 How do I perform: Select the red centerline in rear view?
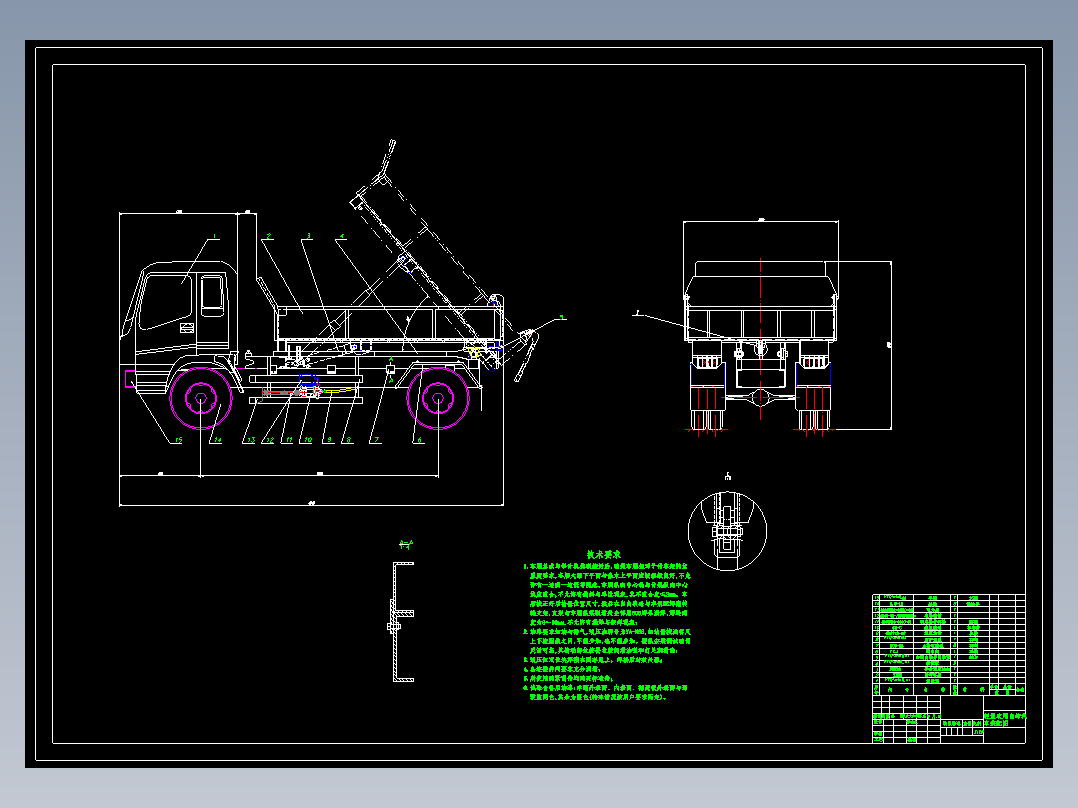760,338
